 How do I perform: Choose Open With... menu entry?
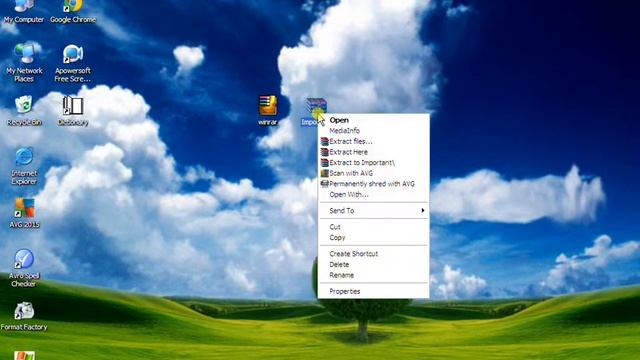coord(373,195)
